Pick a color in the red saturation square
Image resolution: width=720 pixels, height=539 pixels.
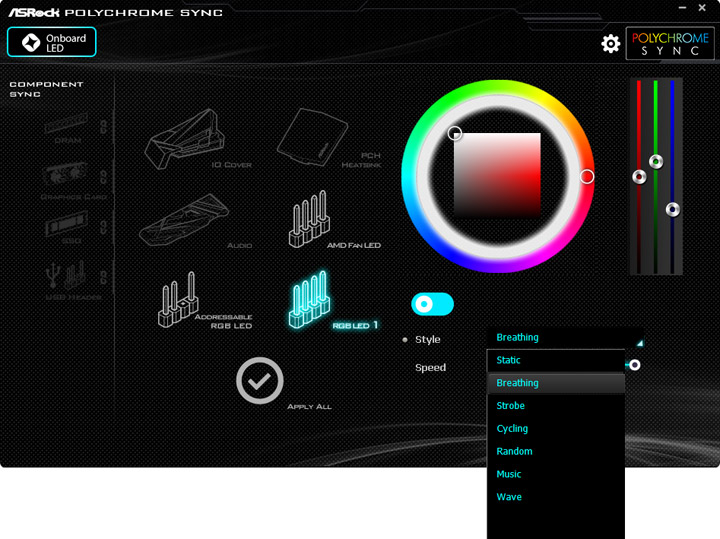pos(497,175)
